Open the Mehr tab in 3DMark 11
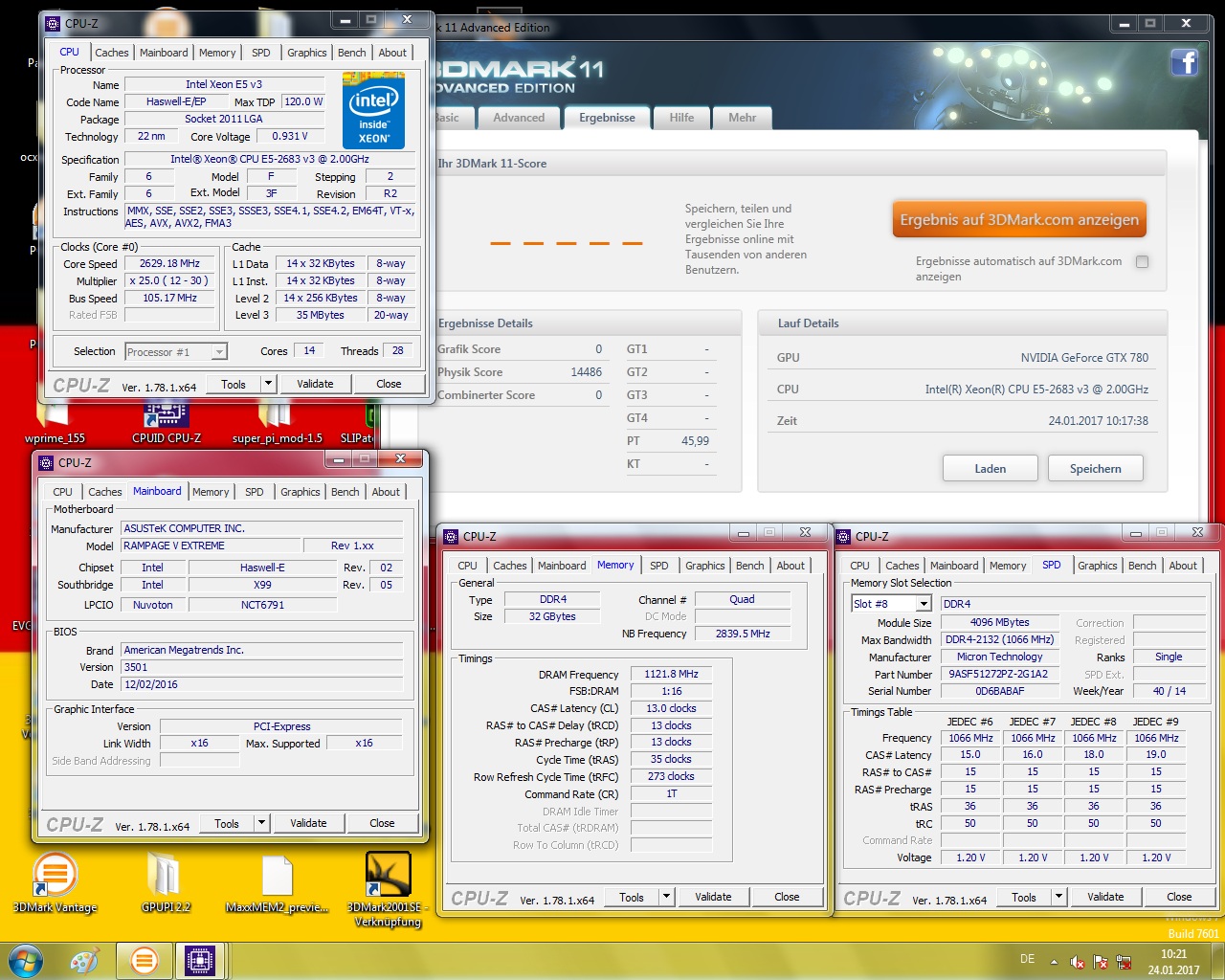 click(x=743, y=118)
